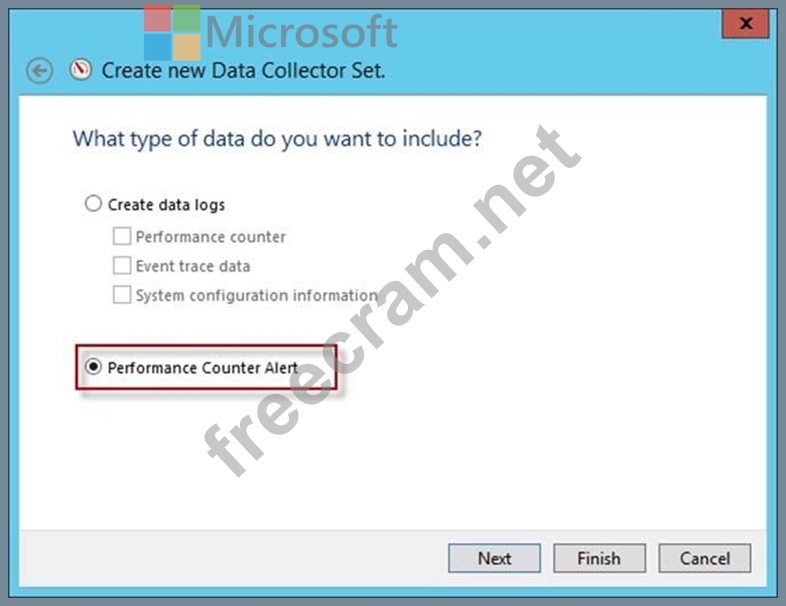Click the Microsoft text in title bar

tap(302, 31)
